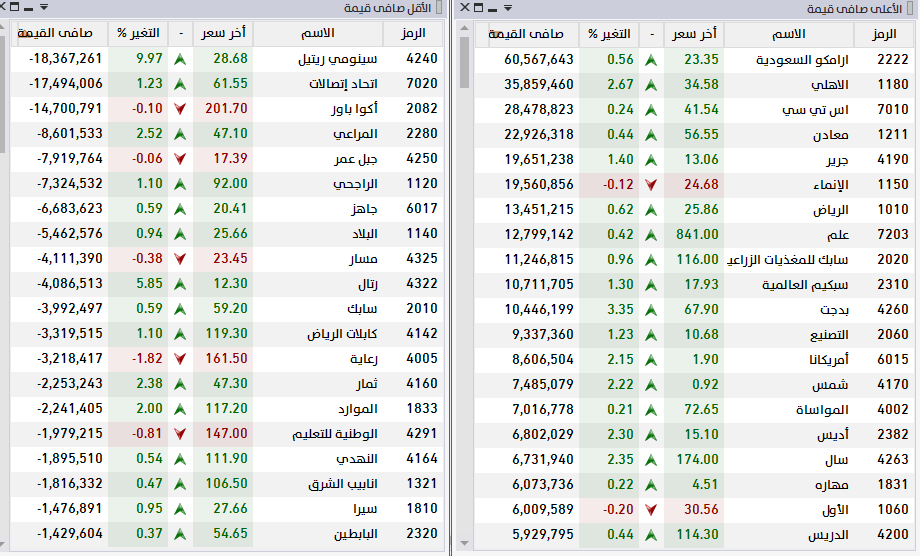Click up arrow icon in ارامكو السعودية row
Screen dimensions: 920x556
tap(651, 60)
